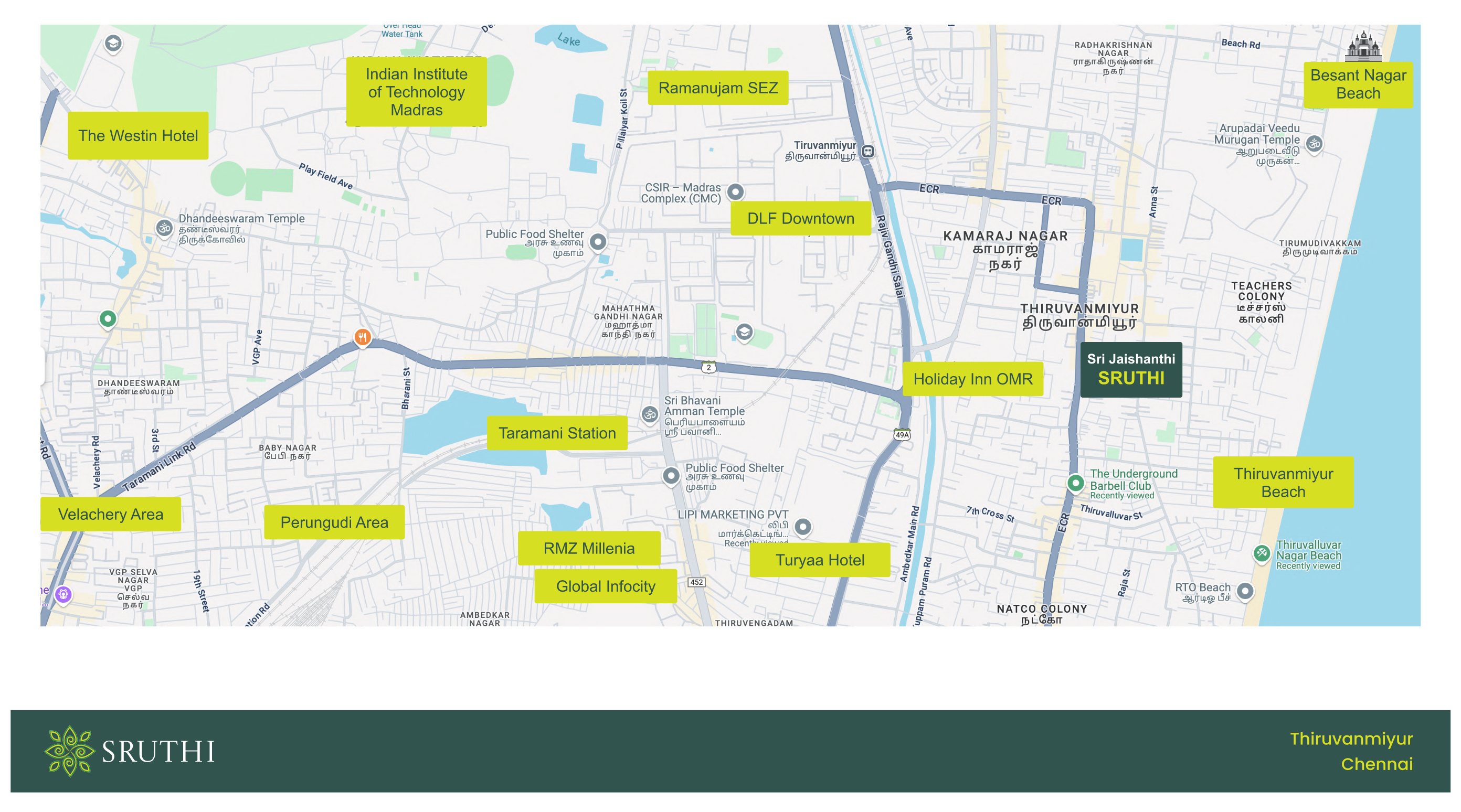Select the Taramani Station label
The height and width of the screenshot is (812, 1461).
click(x=557, y=433)
